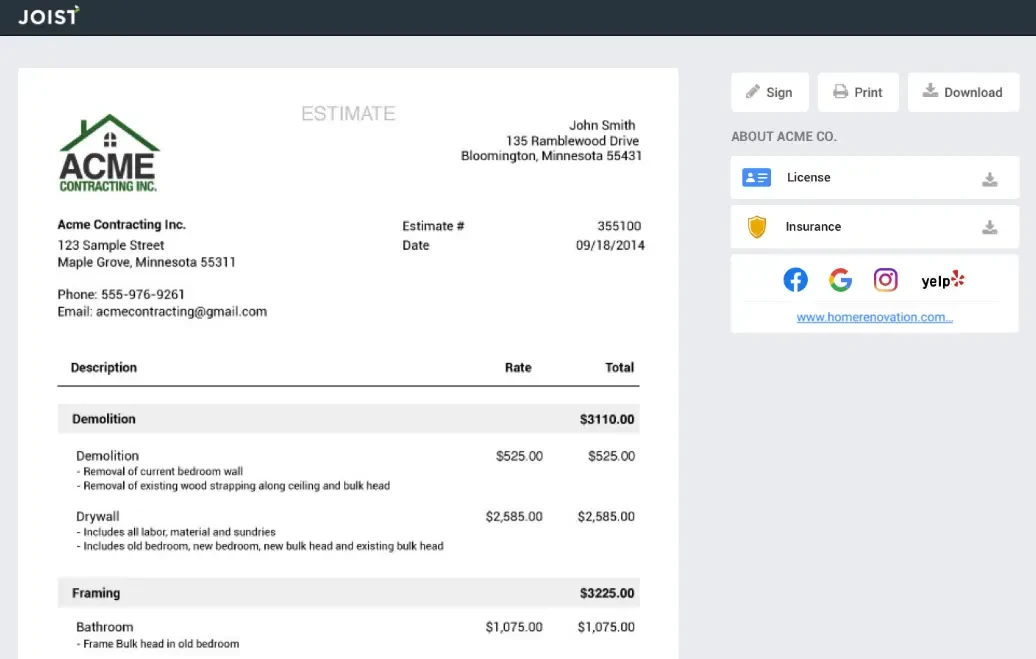Download the License document
This screenshot has height=659, width=1036.
pos(990,179)
